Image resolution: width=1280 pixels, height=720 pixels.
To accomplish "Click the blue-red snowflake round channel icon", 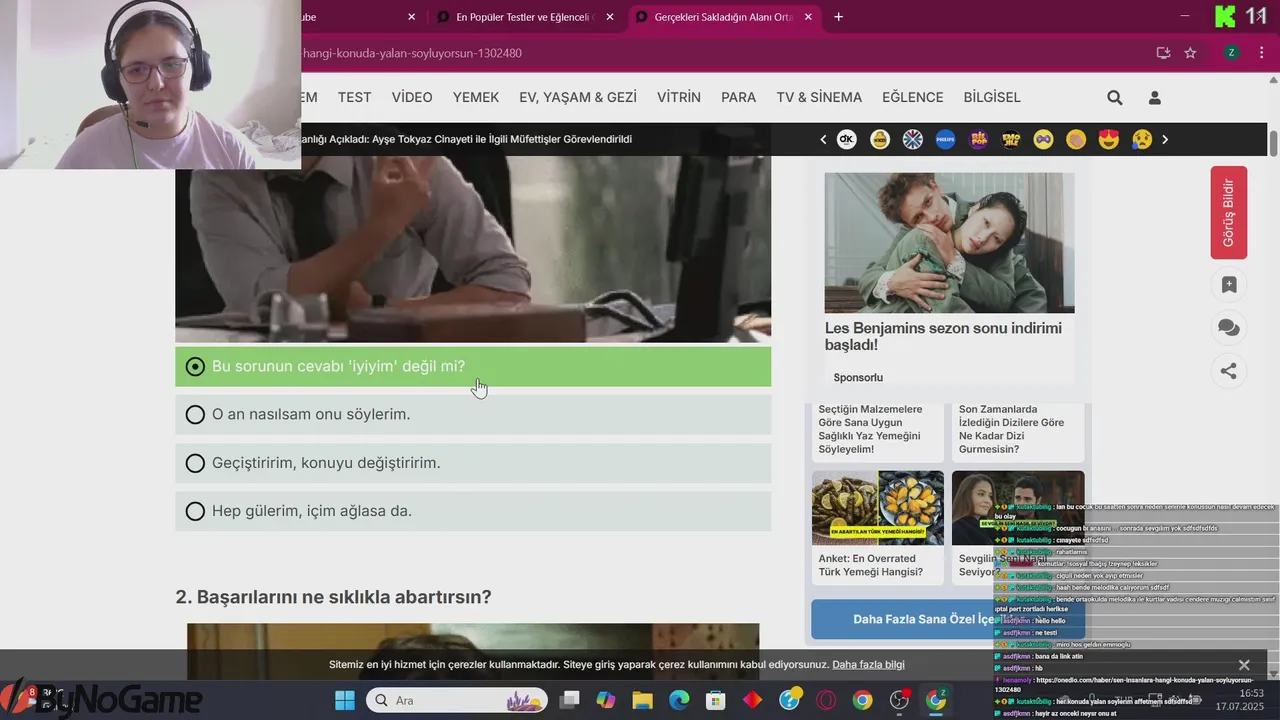I will 913,140.
